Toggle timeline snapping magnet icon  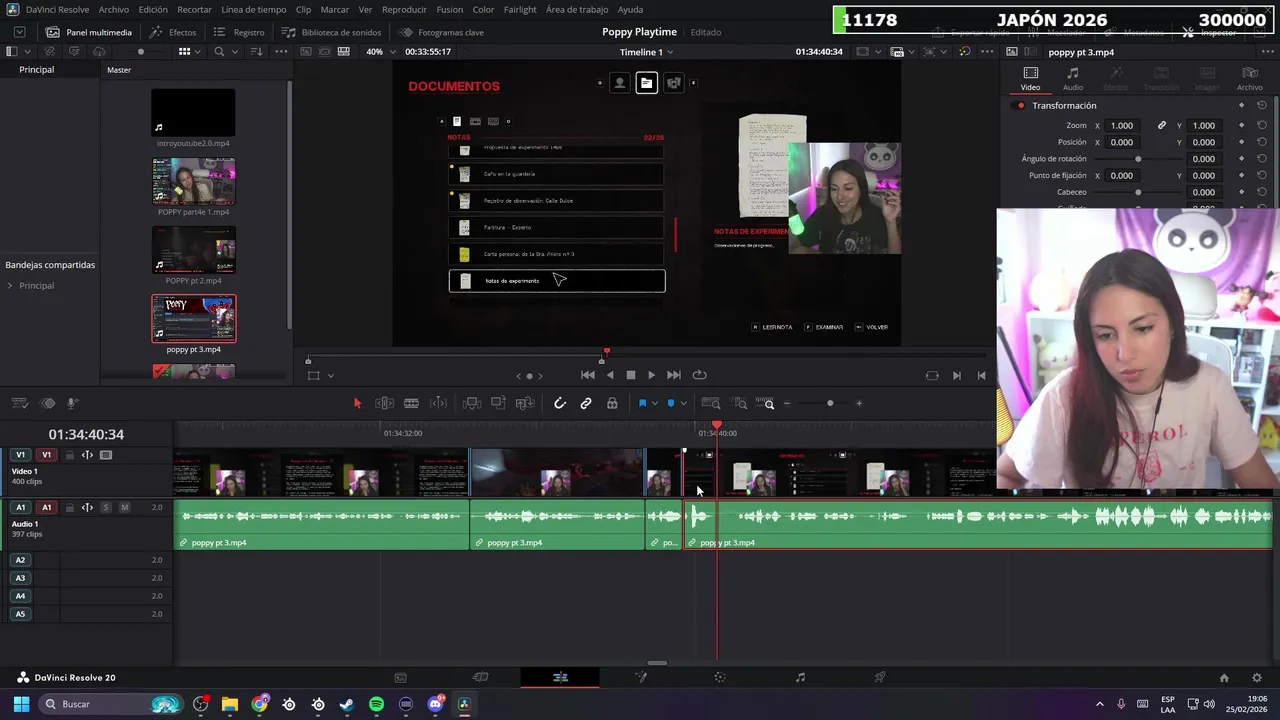tap(560, 403)
